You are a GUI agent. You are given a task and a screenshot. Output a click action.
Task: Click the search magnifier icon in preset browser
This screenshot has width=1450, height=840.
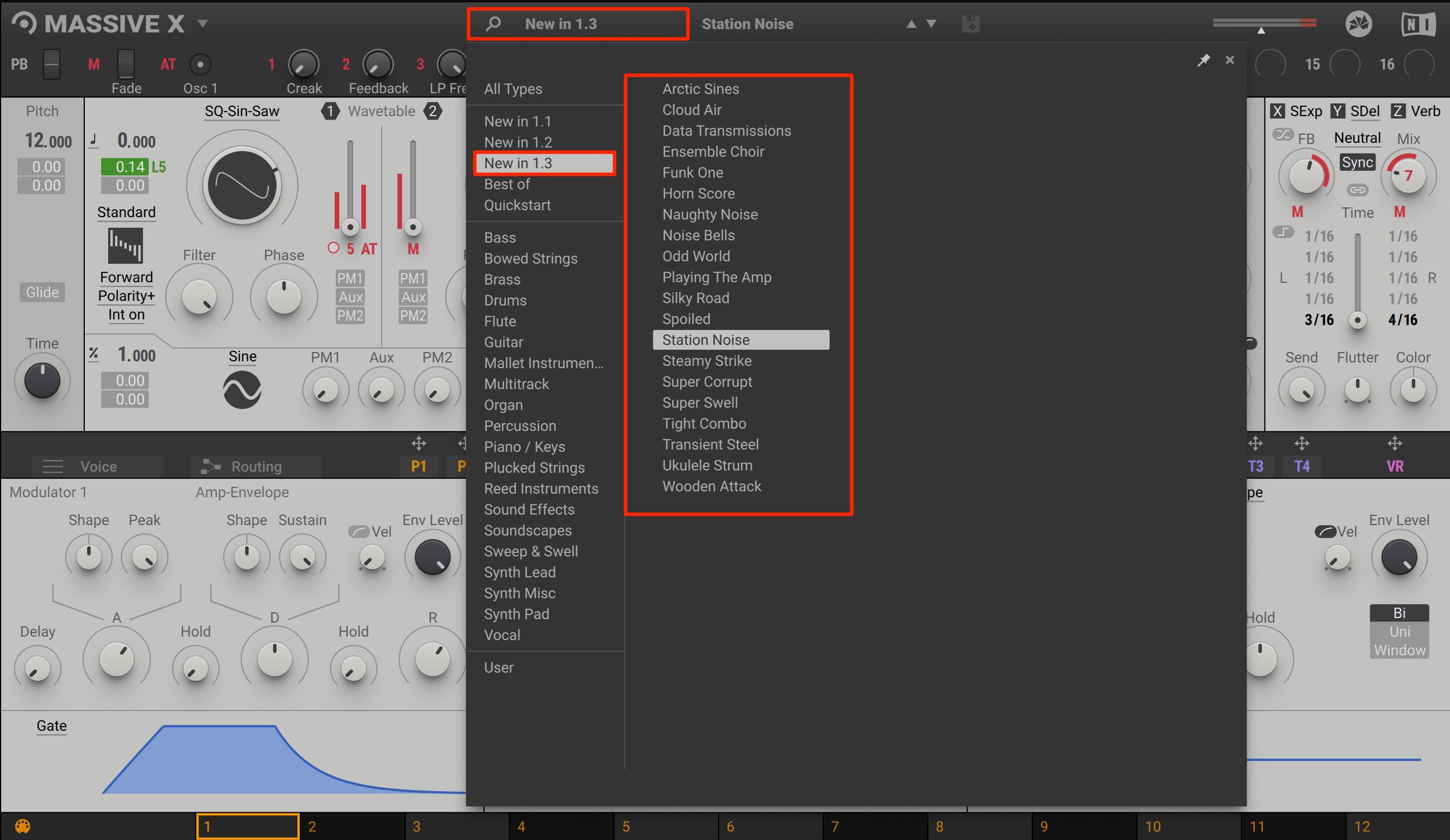click(x=493, y=24)
